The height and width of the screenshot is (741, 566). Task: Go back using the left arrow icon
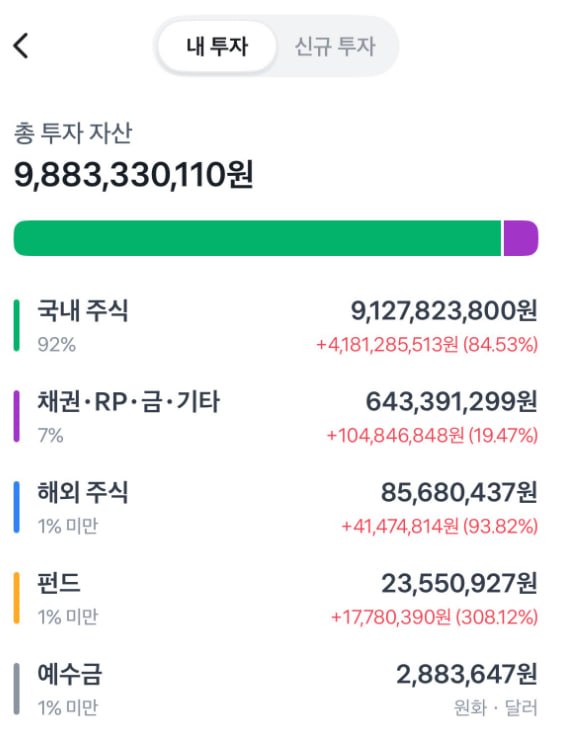point(21,46)
